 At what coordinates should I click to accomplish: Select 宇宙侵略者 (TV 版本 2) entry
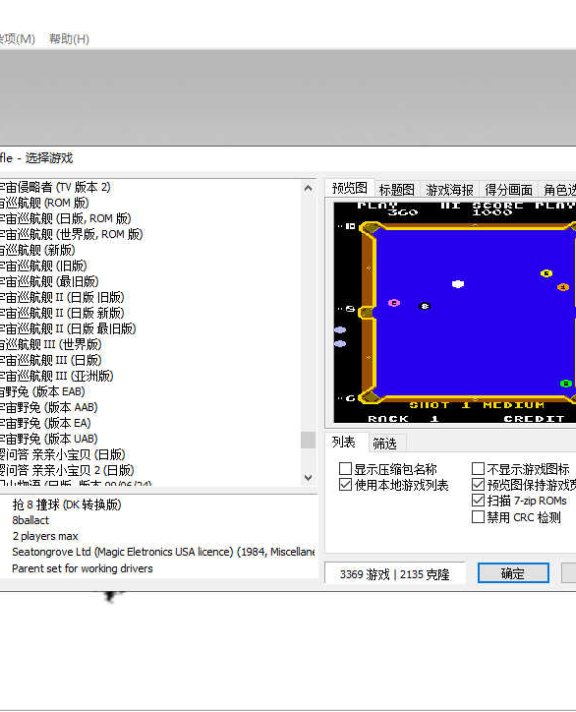point(55,187)
